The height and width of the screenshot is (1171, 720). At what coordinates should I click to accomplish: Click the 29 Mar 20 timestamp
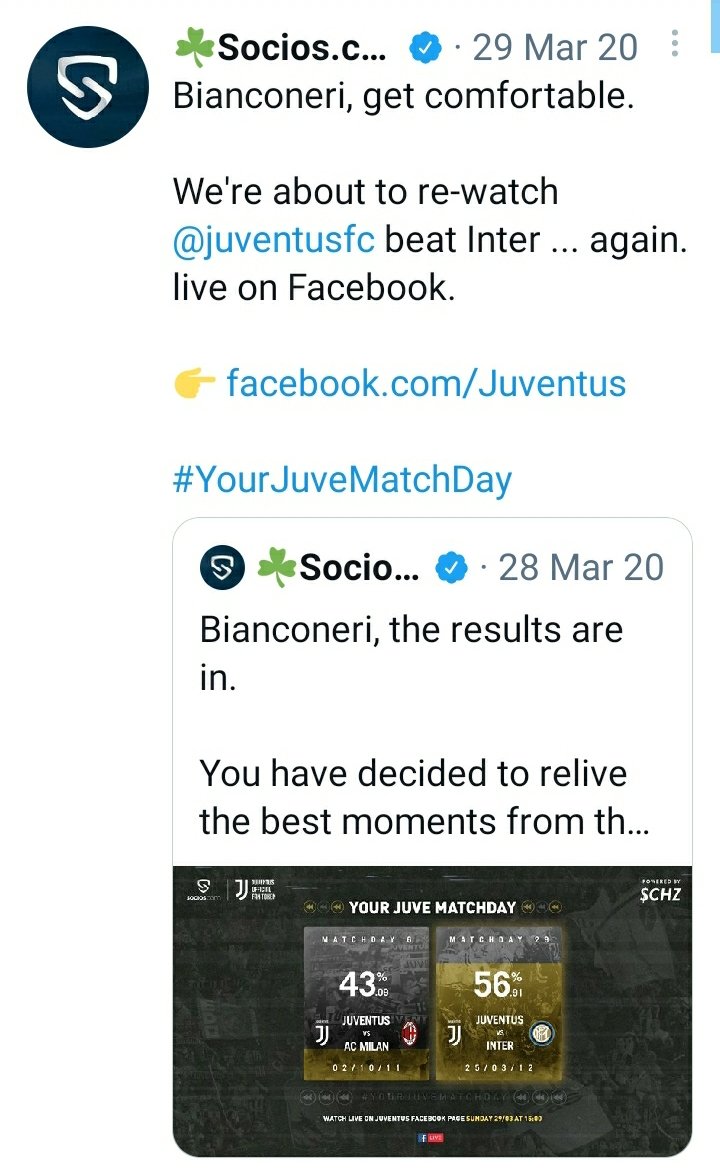[x=555, y=47]
